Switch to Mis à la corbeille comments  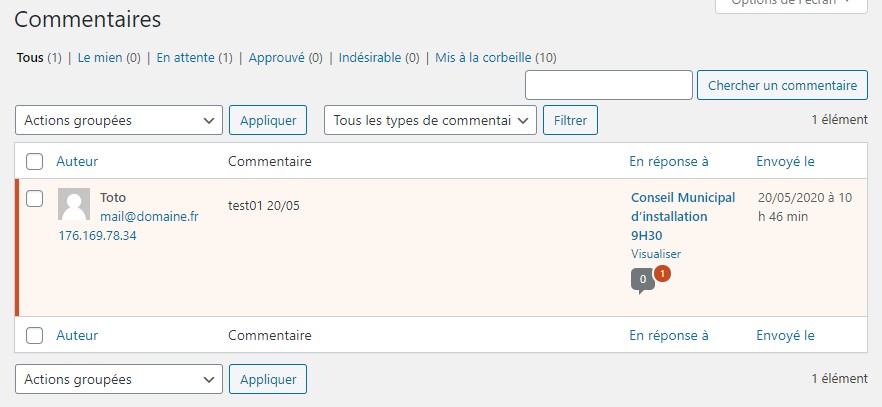(484, 58)
